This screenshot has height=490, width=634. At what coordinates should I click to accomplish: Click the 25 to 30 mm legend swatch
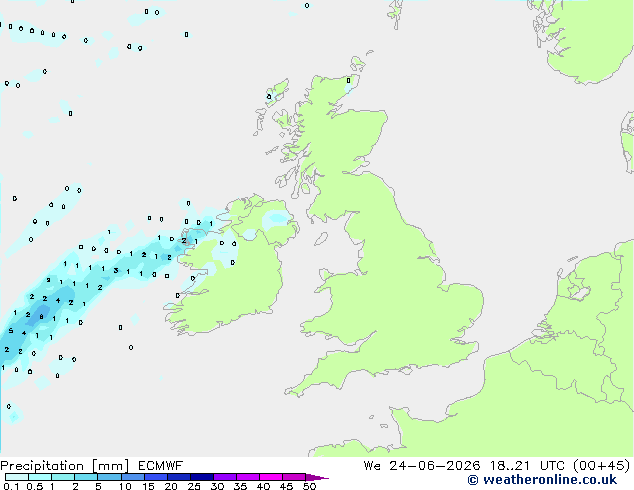click(x=201, y=477)
